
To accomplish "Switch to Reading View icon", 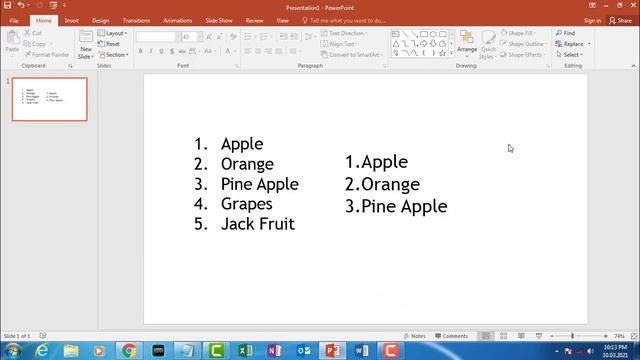I will tap(521, 336).
